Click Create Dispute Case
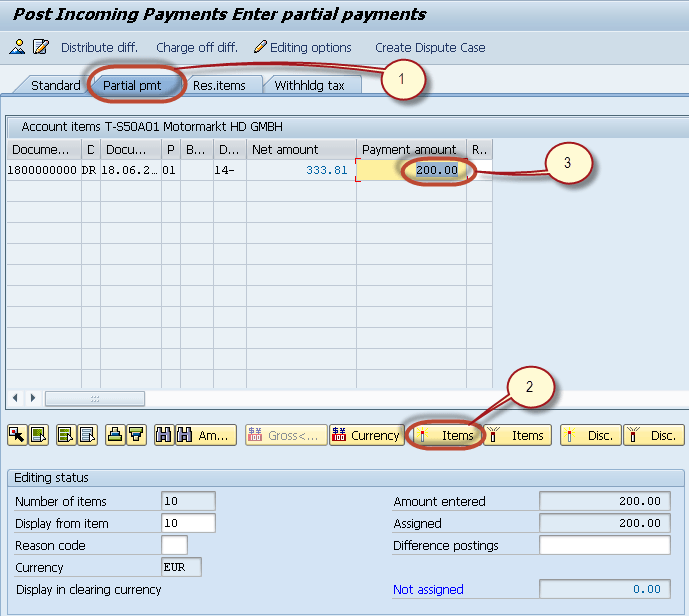The image size is (689, 616). coord(430,47)
